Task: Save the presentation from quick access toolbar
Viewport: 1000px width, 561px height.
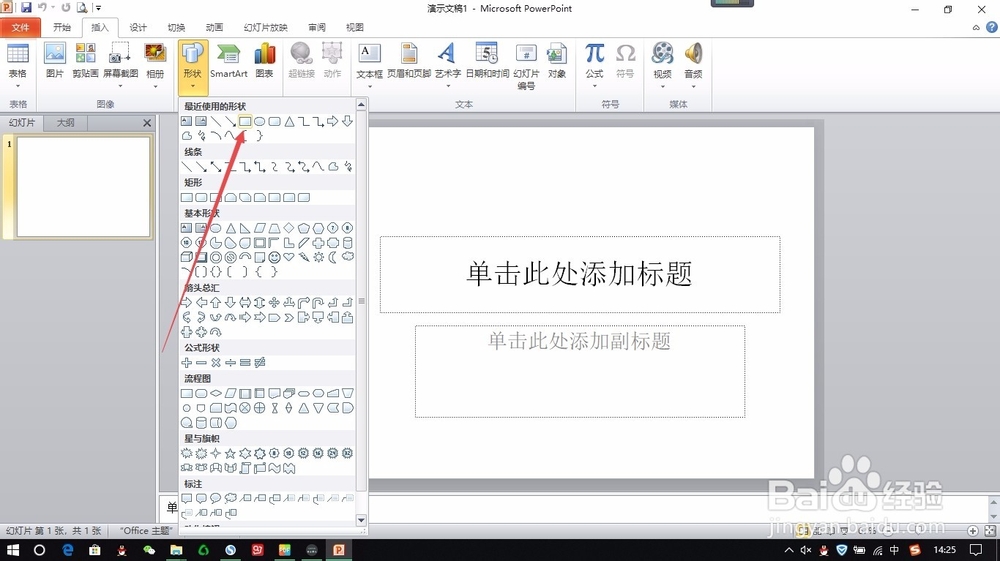Action: point(26,8)
